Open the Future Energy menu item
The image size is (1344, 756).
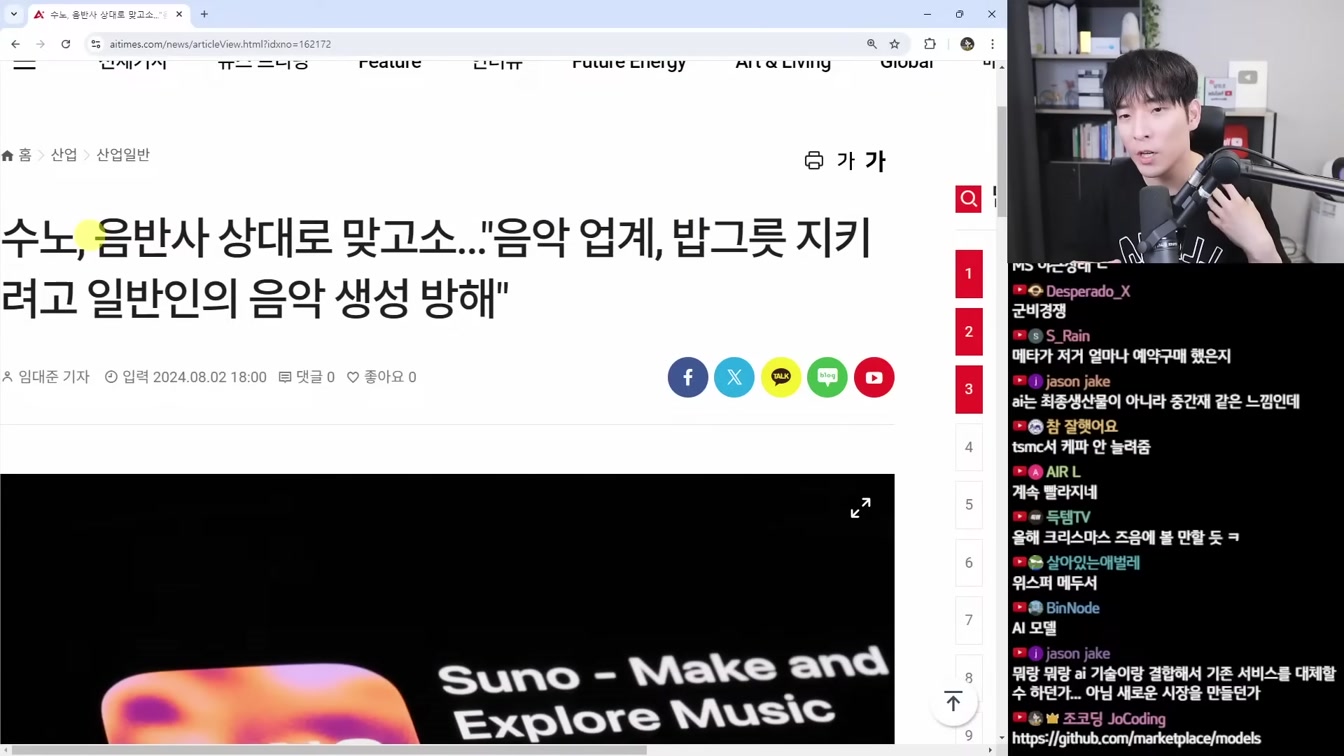[629, 64]
